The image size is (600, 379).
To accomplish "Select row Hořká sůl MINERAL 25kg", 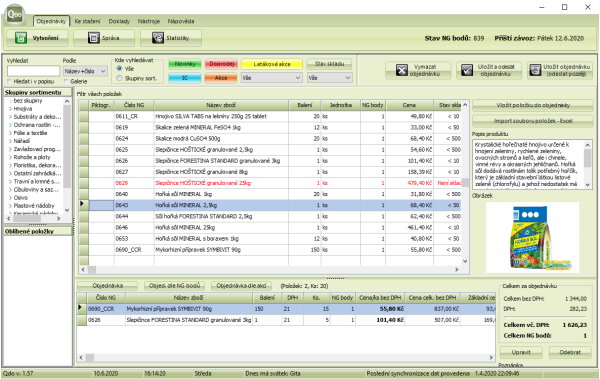I will [270, 227].
